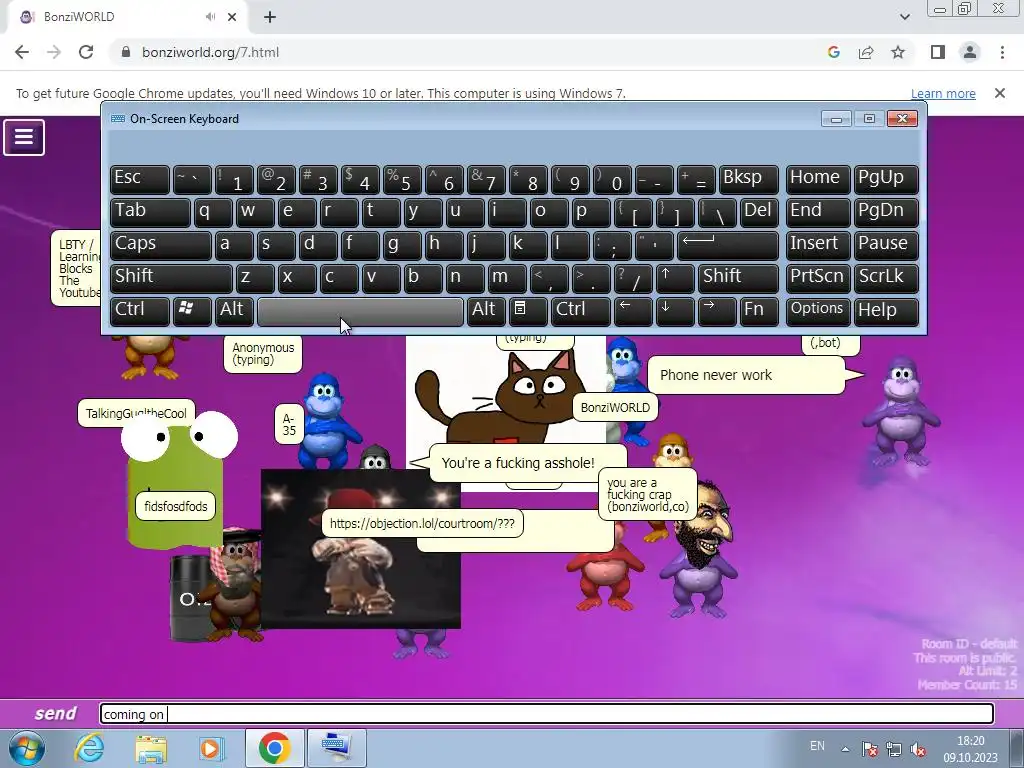Click the site lock icon in the address bar
Screen dimensions: 1024x768
pyautogui.click(x=126, y=52)
